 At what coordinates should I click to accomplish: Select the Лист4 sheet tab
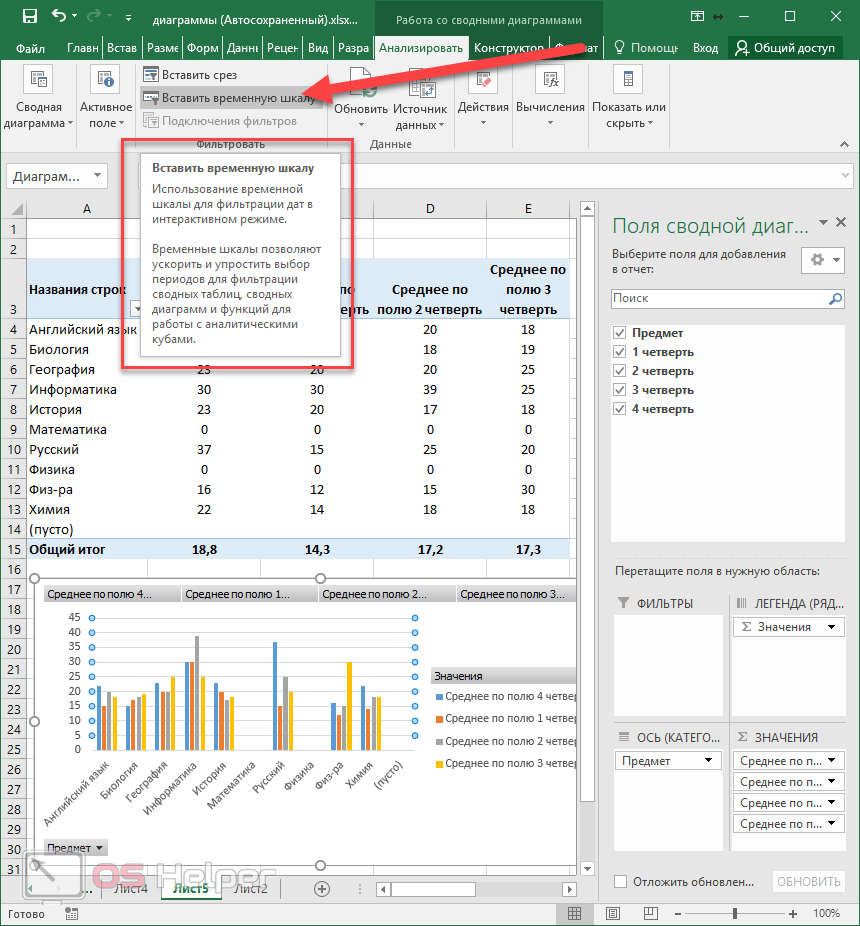point(130,888)
